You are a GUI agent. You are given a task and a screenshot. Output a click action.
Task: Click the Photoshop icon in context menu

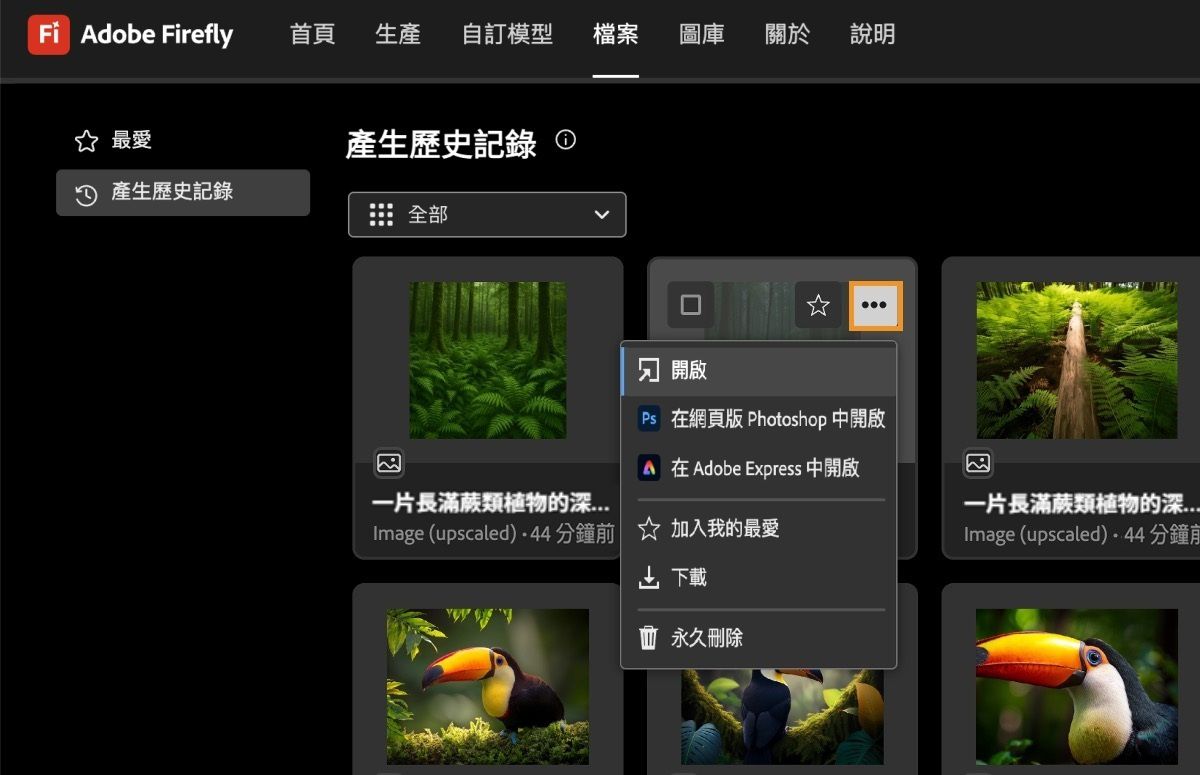tap(649, 419)
